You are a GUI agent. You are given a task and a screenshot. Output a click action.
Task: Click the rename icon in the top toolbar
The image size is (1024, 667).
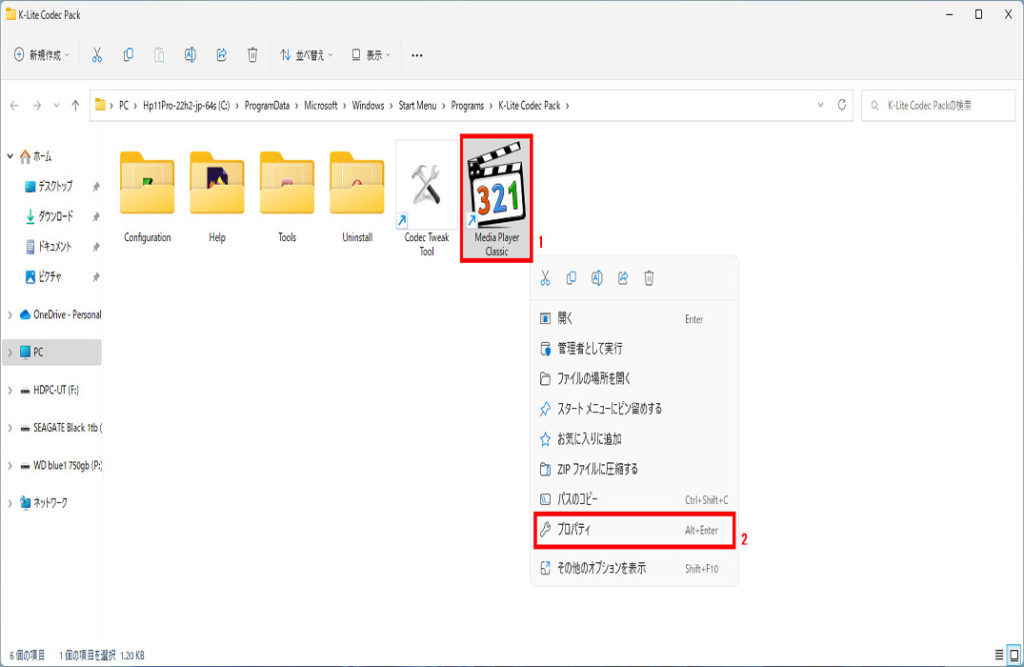190,55
